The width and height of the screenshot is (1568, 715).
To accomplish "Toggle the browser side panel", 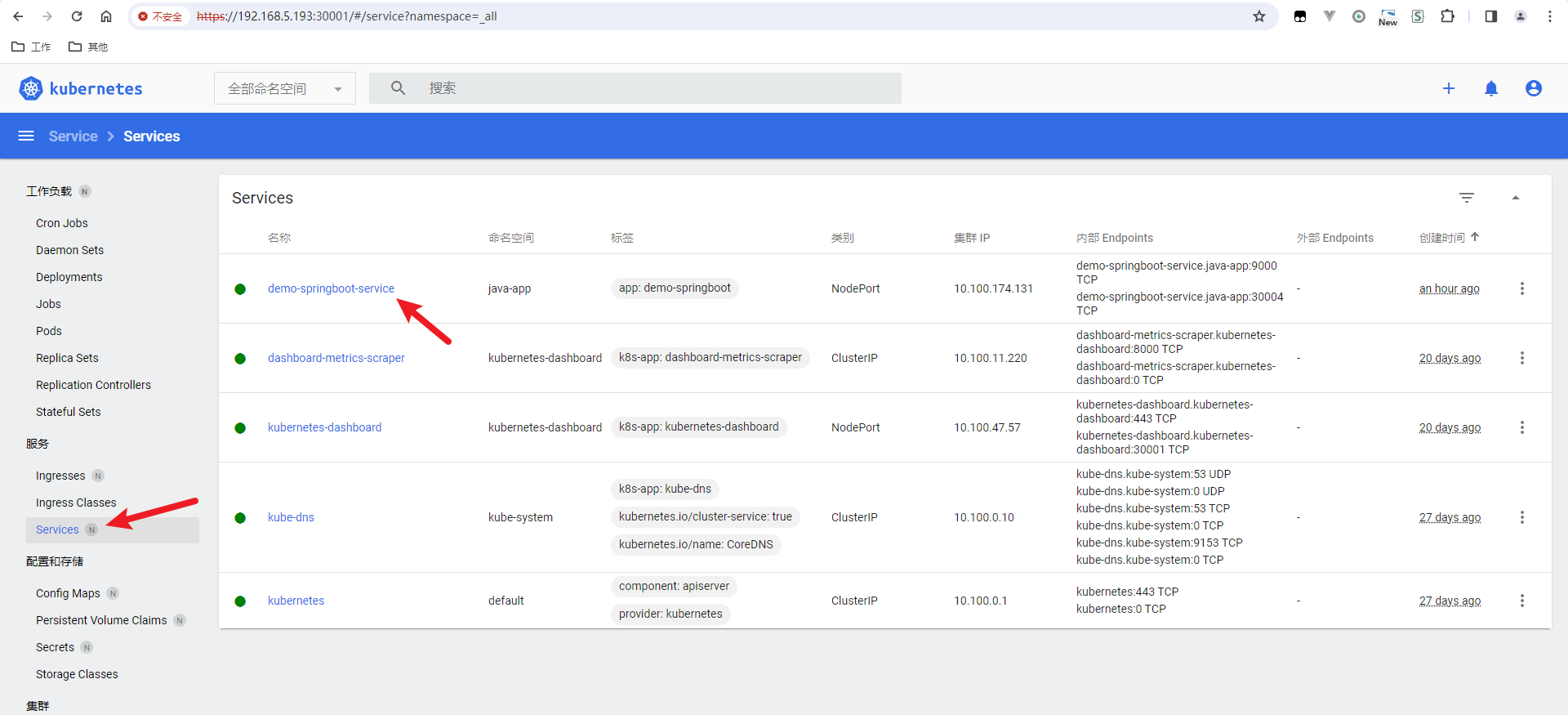I will [1491, 16].
